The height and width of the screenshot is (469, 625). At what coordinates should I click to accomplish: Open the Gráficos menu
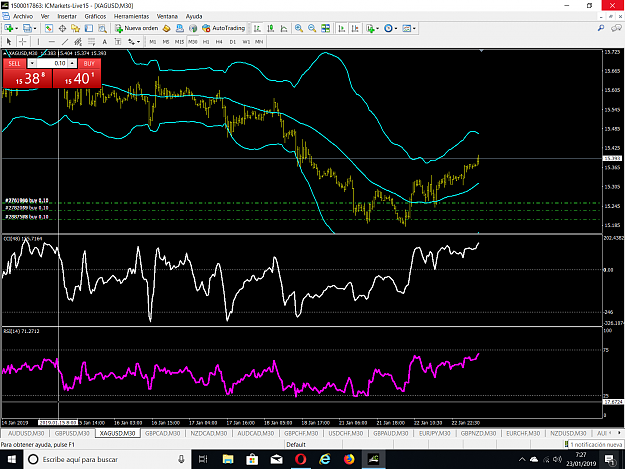pos(95,16)
